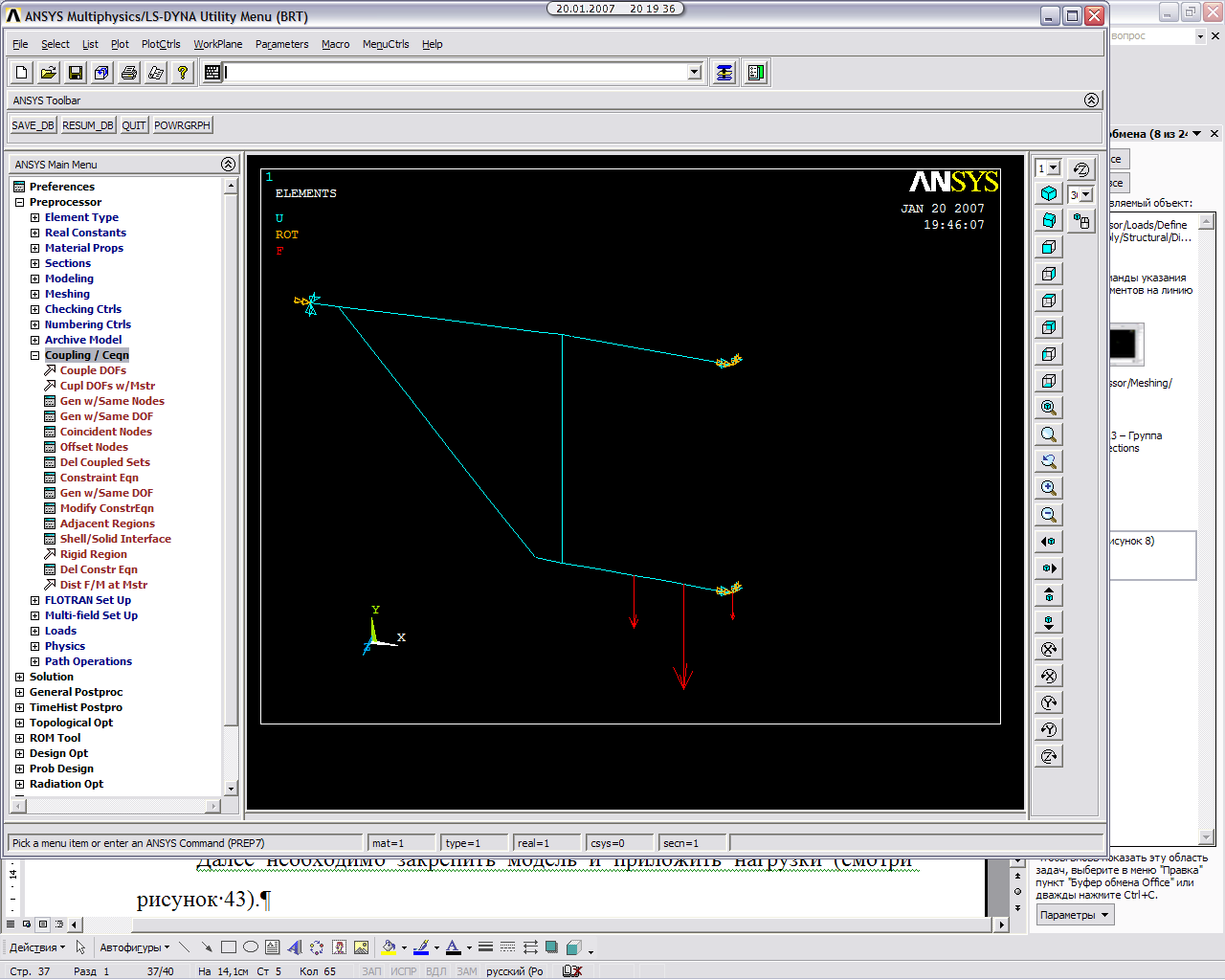The height and width of the screenshot is (980, 1225).
Task: Open Параметры dropdown in clipboard pane
Action: coord(1075,915)
